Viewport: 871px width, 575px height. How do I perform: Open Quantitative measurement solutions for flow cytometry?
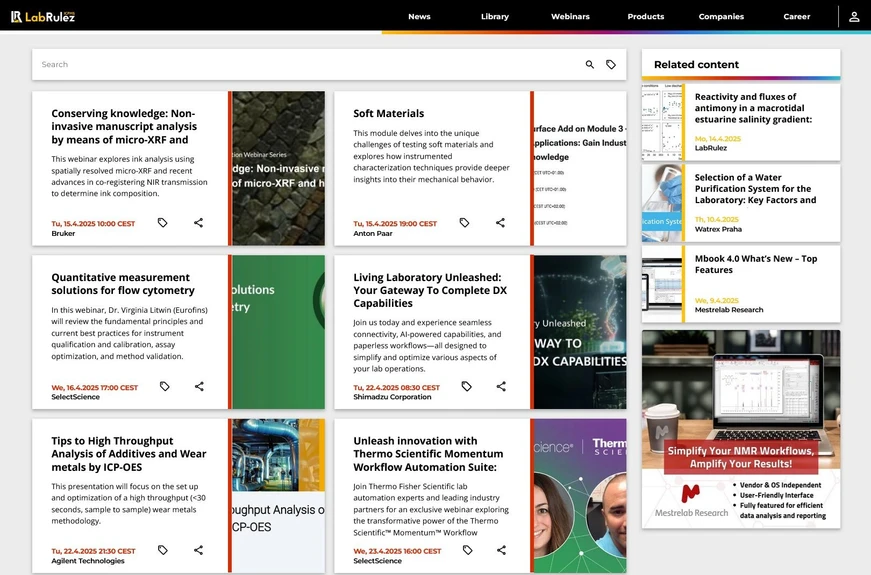(123, 284)
